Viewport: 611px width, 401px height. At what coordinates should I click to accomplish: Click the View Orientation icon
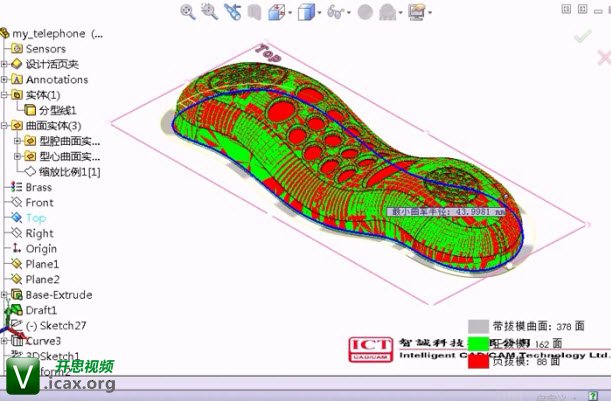pyautogui.click(x=277, y=12)
